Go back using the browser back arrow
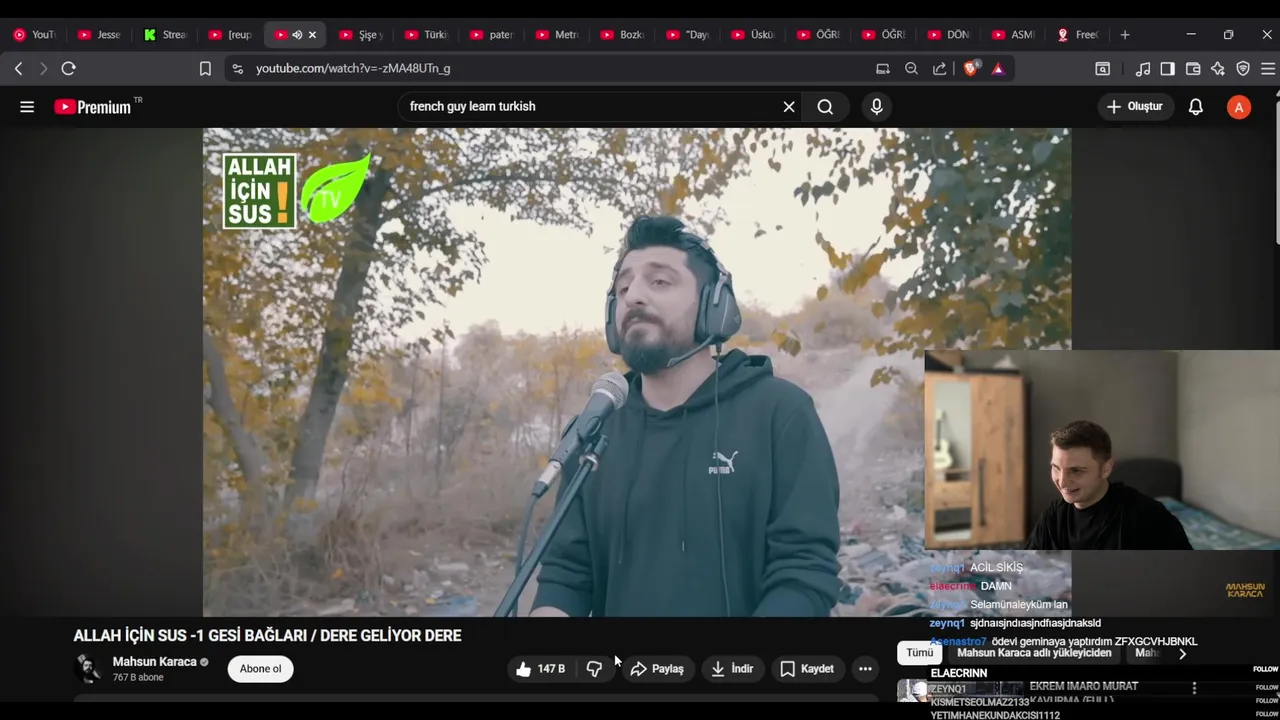 point(18,69)
